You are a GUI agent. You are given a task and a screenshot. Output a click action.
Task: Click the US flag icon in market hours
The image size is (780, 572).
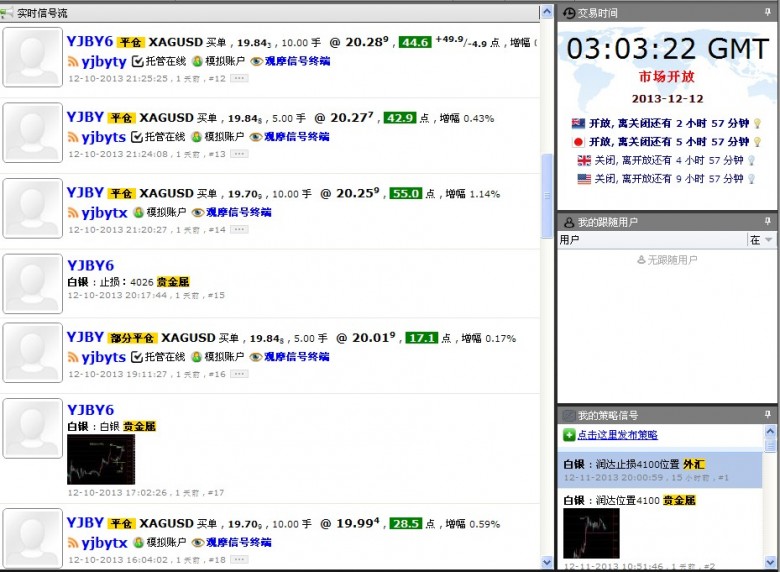584,179
